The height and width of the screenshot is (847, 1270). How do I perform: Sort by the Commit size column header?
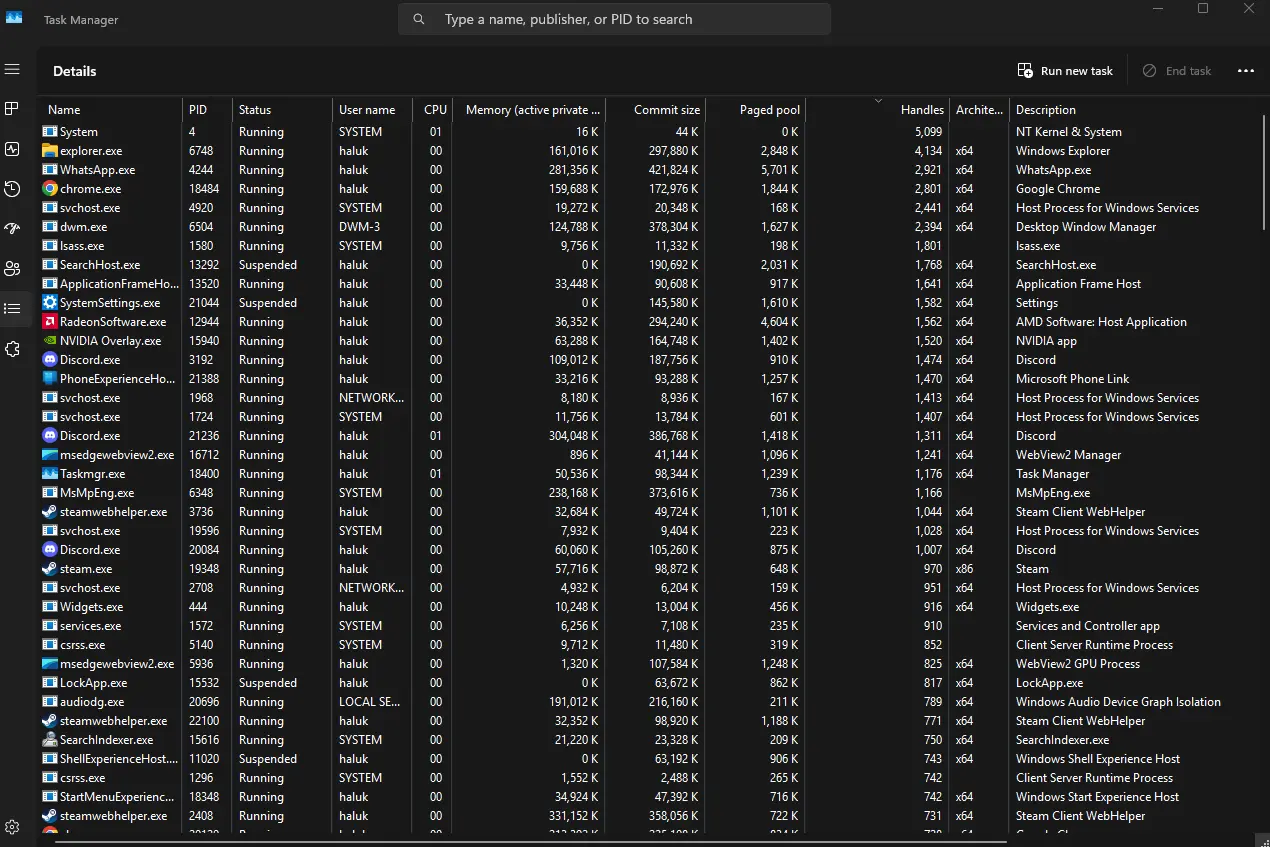(655, 110)
